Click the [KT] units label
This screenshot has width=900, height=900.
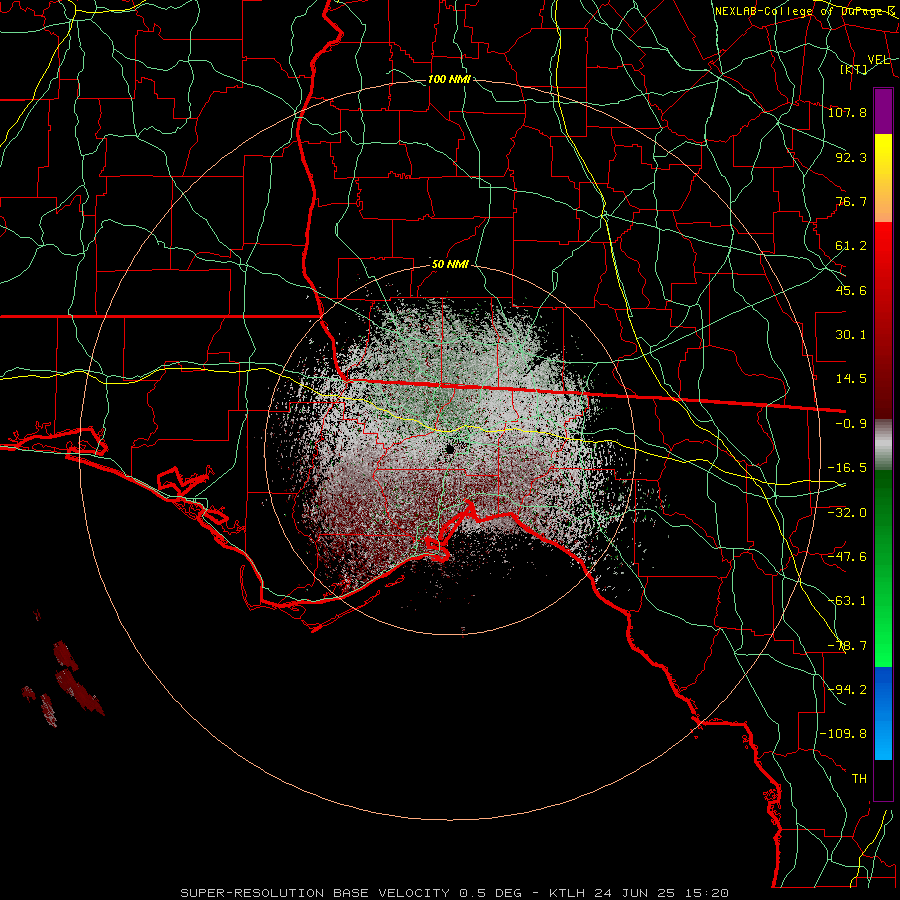coord(854,69)
